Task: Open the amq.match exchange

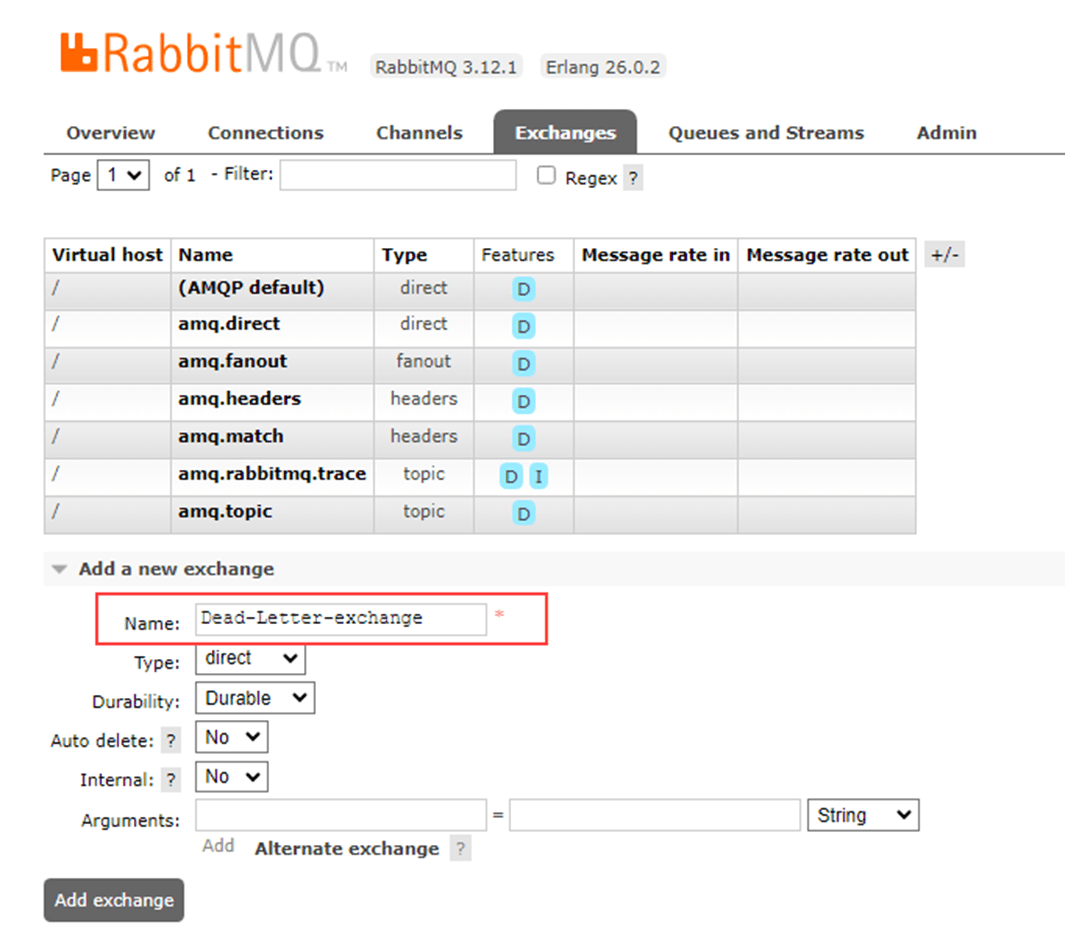Action: (231, 436)
